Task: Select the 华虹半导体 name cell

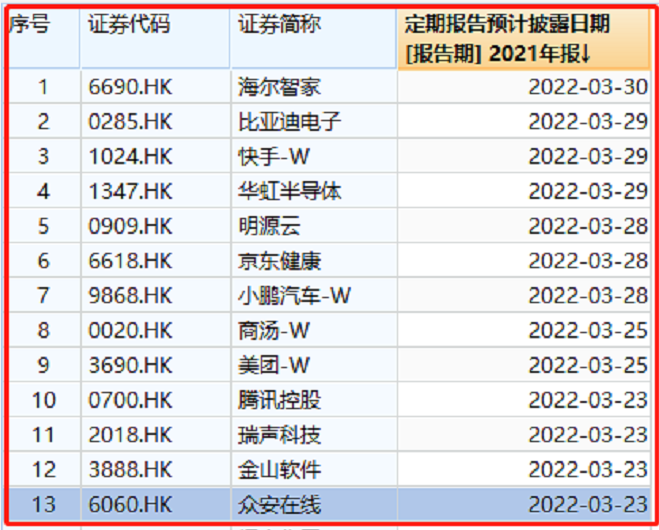Action: coord(314,192)
